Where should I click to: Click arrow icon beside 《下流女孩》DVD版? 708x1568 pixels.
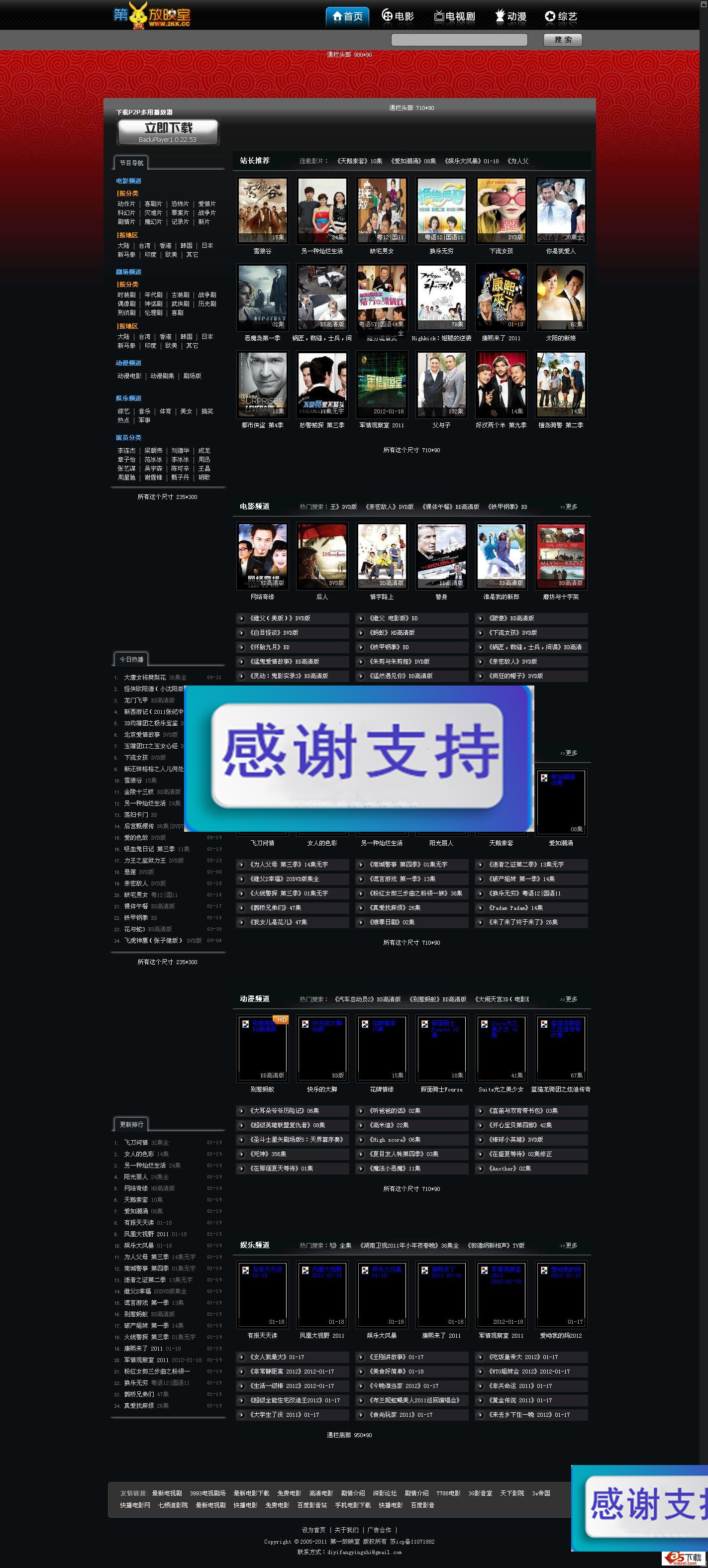coord(480,633)
